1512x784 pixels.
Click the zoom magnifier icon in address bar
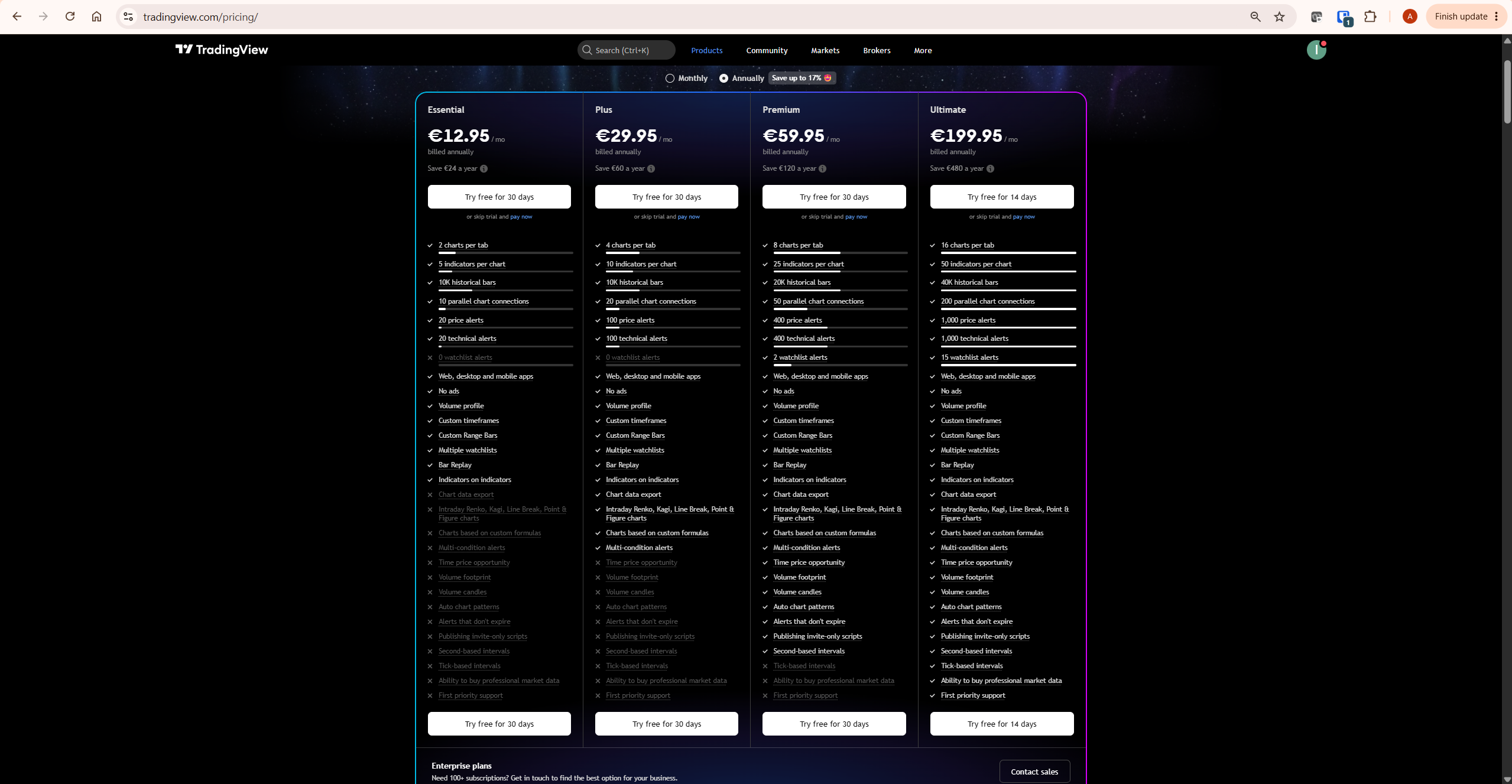coord(1255,17)
